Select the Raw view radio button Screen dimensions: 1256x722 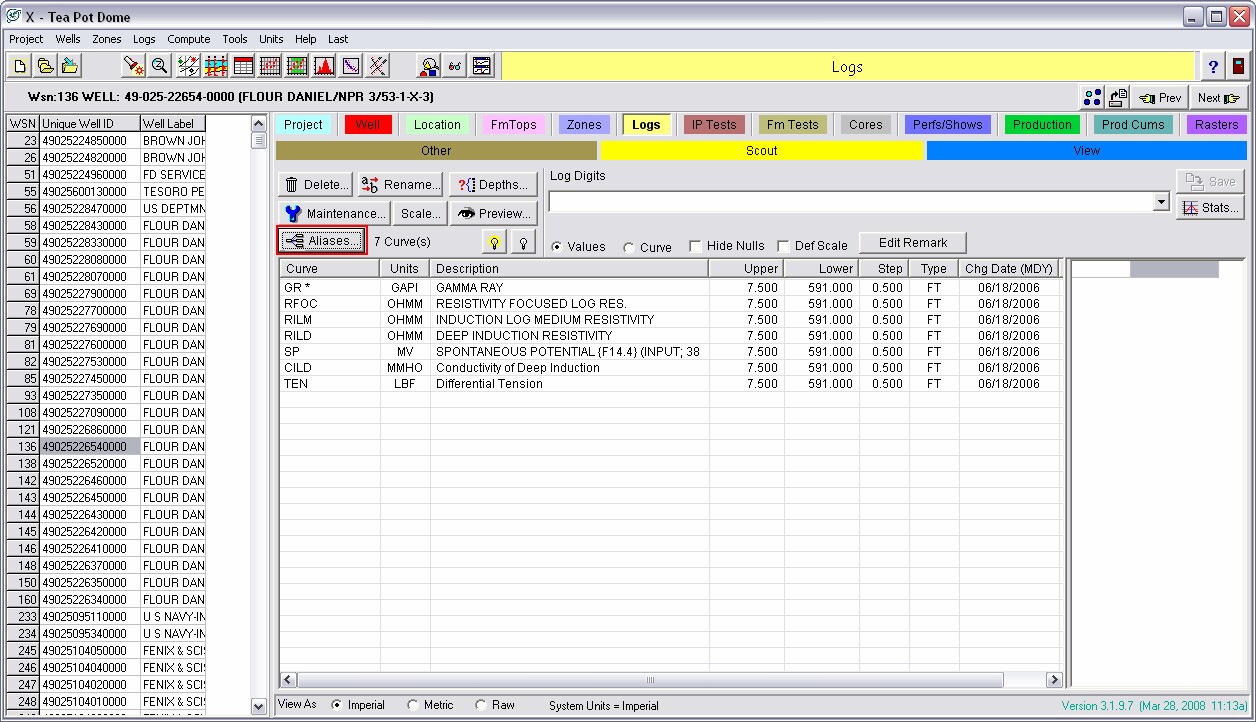481,705
